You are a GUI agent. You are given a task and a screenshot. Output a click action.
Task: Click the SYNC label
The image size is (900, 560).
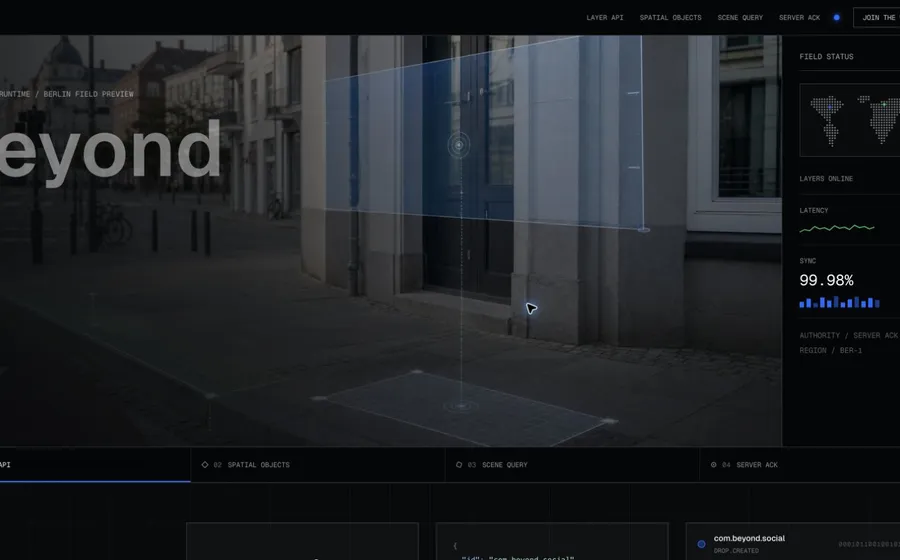[808, 260]
